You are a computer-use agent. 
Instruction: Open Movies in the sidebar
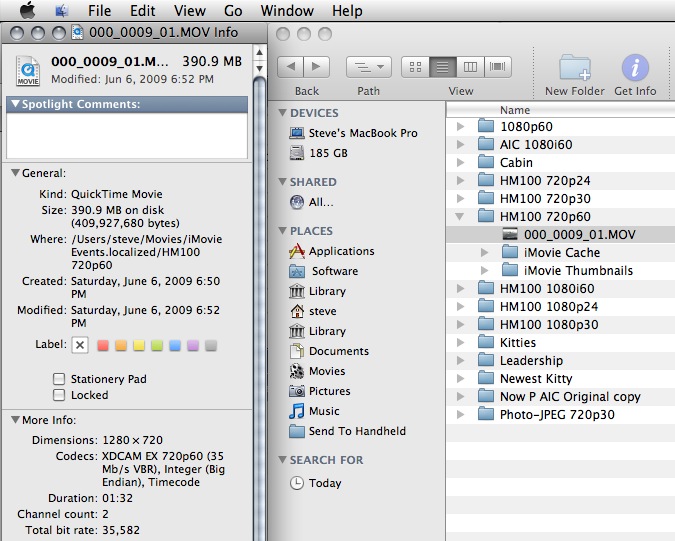click(x=317, y=371)
